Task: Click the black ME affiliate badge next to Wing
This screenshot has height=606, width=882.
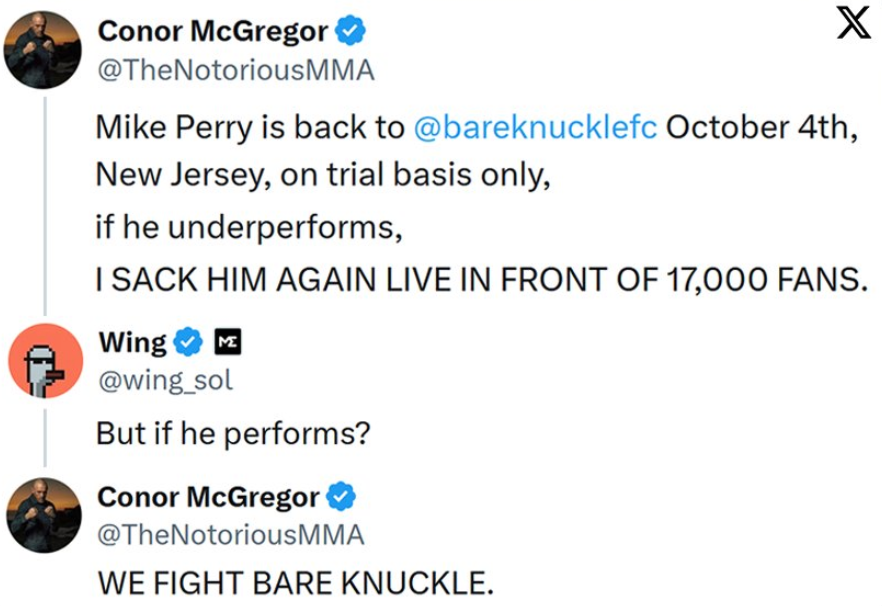Action: click(228, 343)
